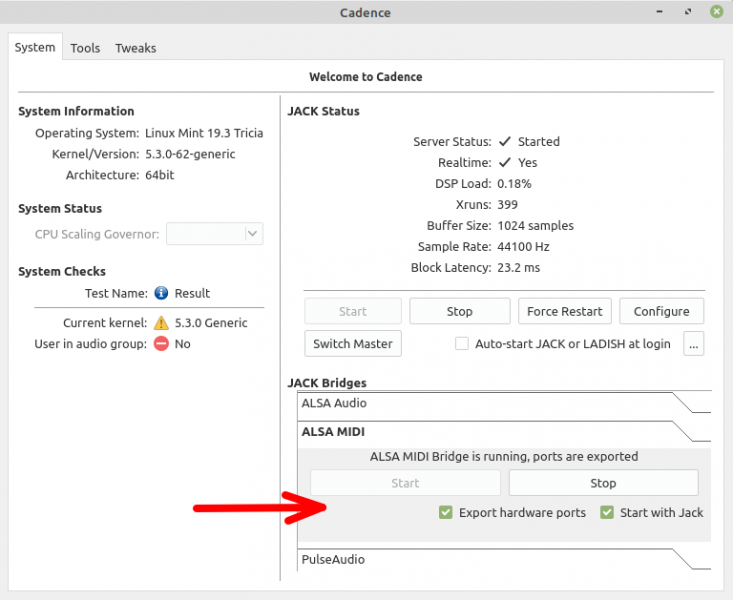Click the DSP Load value 0.18%
Viewport: 733px width, 600px height.
pos(514,184)
